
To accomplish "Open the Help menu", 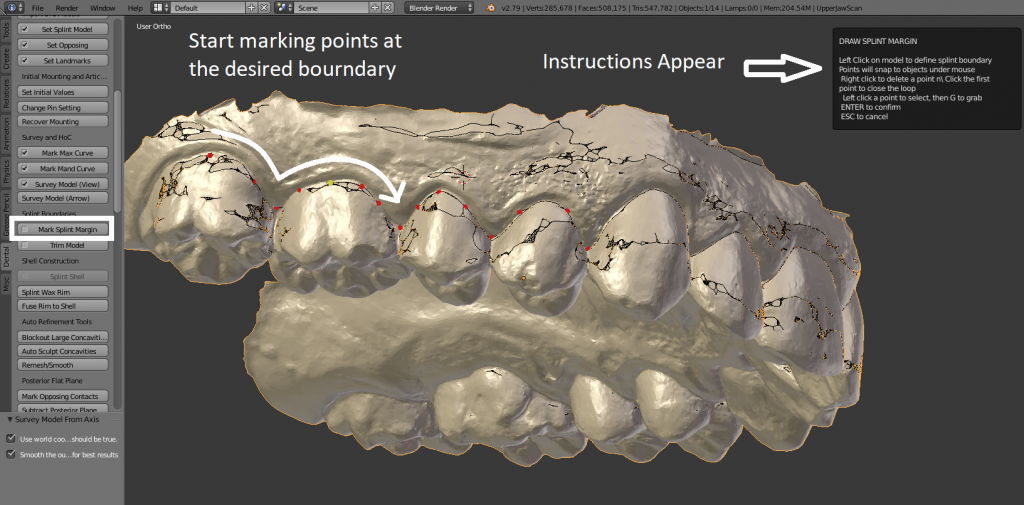I will (135, 8).
